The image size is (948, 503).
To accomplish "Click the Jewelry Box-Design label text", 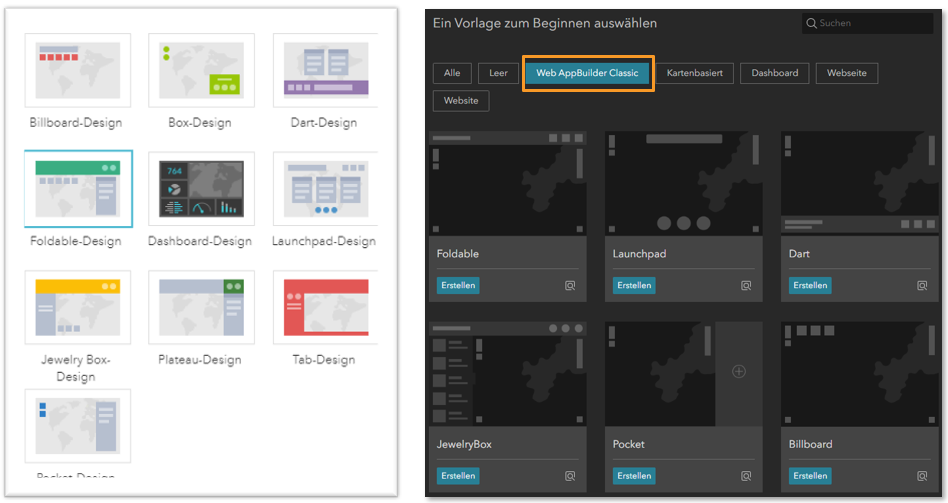I will coord(76,368).
